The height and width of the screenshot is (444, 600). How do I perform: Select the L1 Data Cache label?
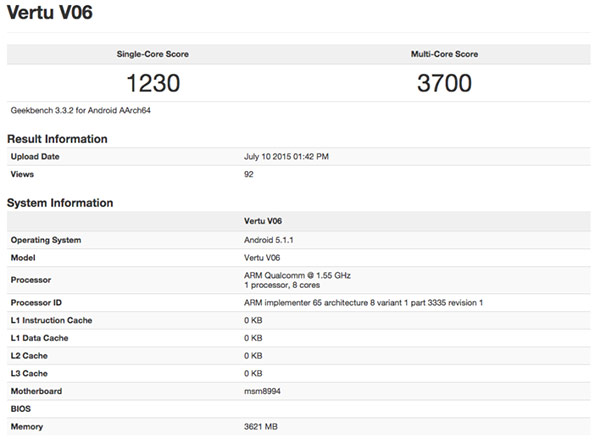pyautogui.click(x=39, y=338)
